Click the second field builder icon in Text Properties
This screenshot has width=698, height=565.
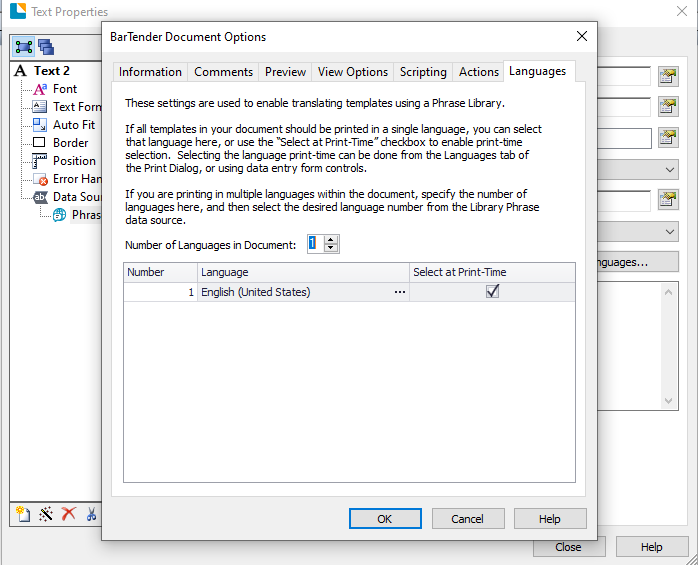[x=668, y=107]
